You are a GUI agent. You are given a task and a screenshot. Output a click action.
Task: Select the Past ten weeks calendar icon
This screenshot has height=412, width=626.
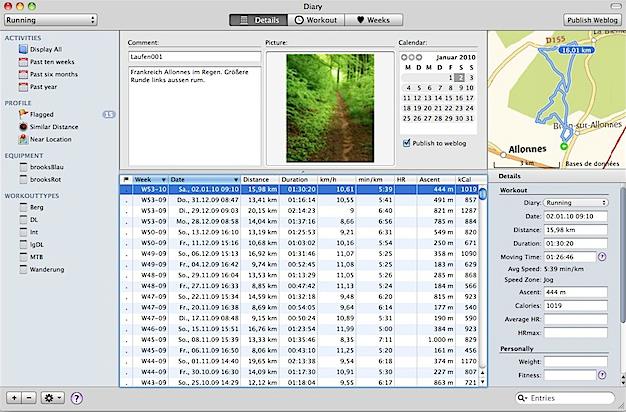click(x=23, y=62)
